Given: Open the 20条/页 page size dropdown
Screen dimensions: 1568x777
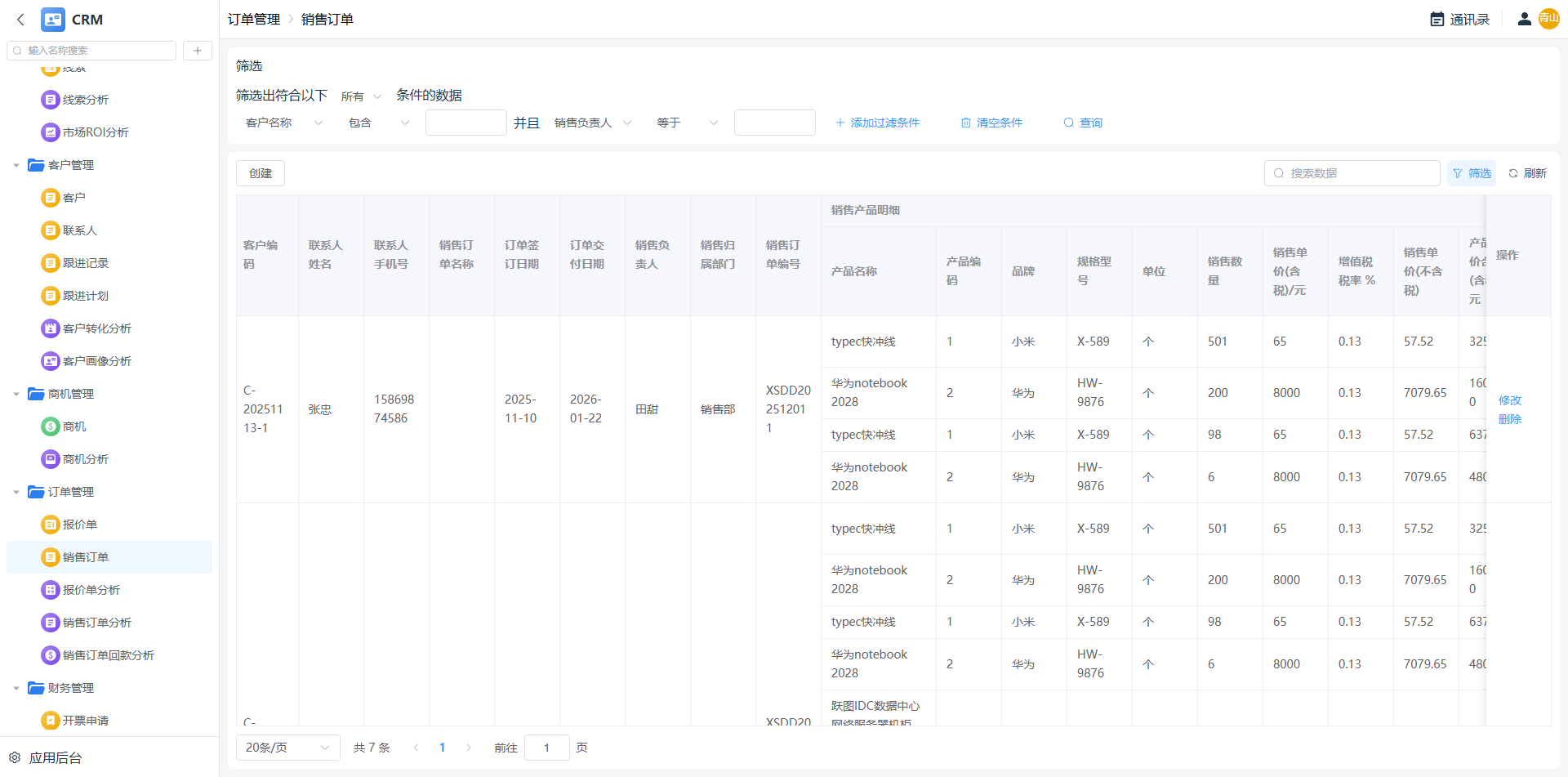Looking at the screenshot, I should (x=287, y=748).
